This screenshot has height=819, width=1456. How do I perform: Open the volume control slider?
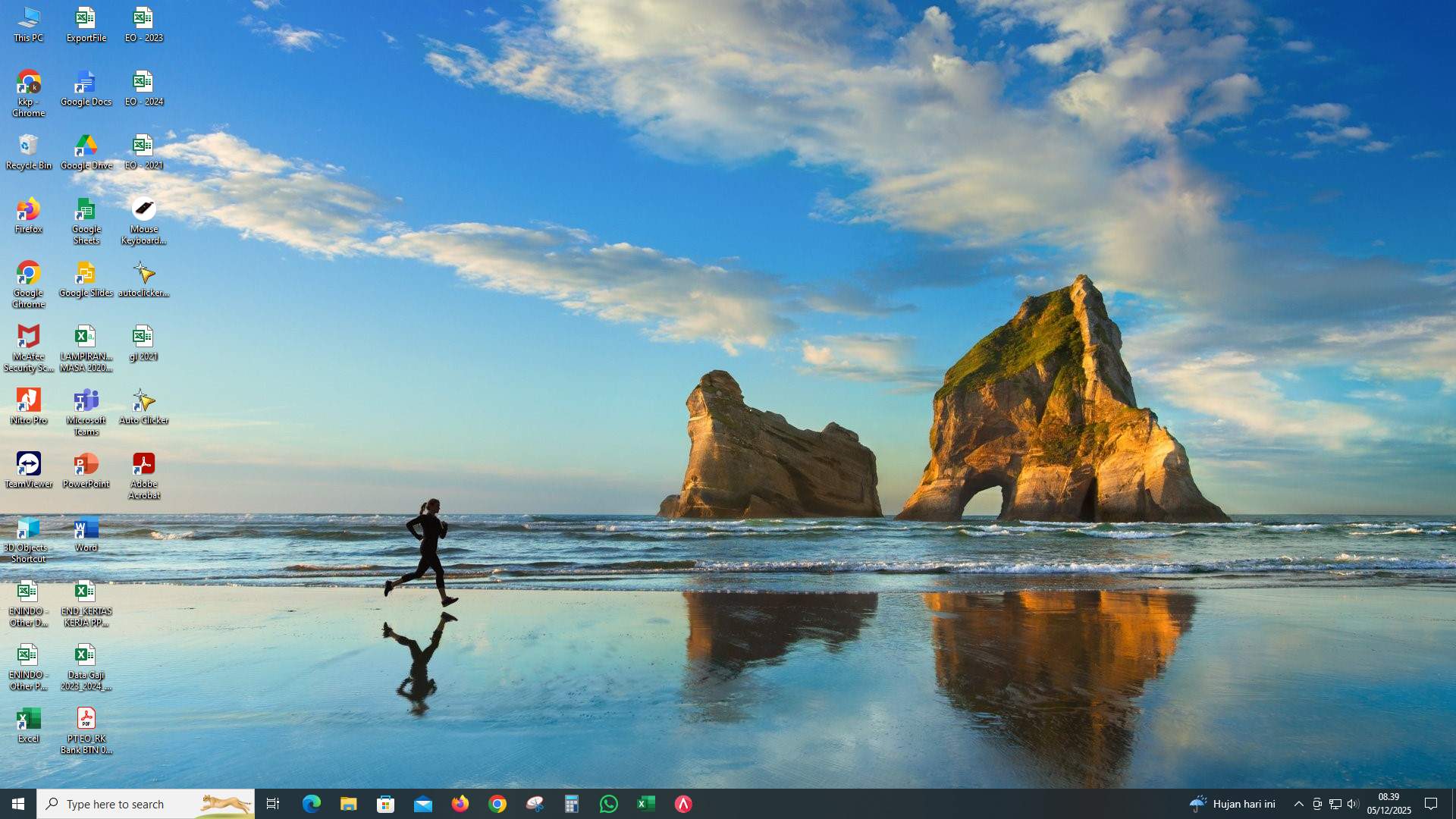point(1353,804)
